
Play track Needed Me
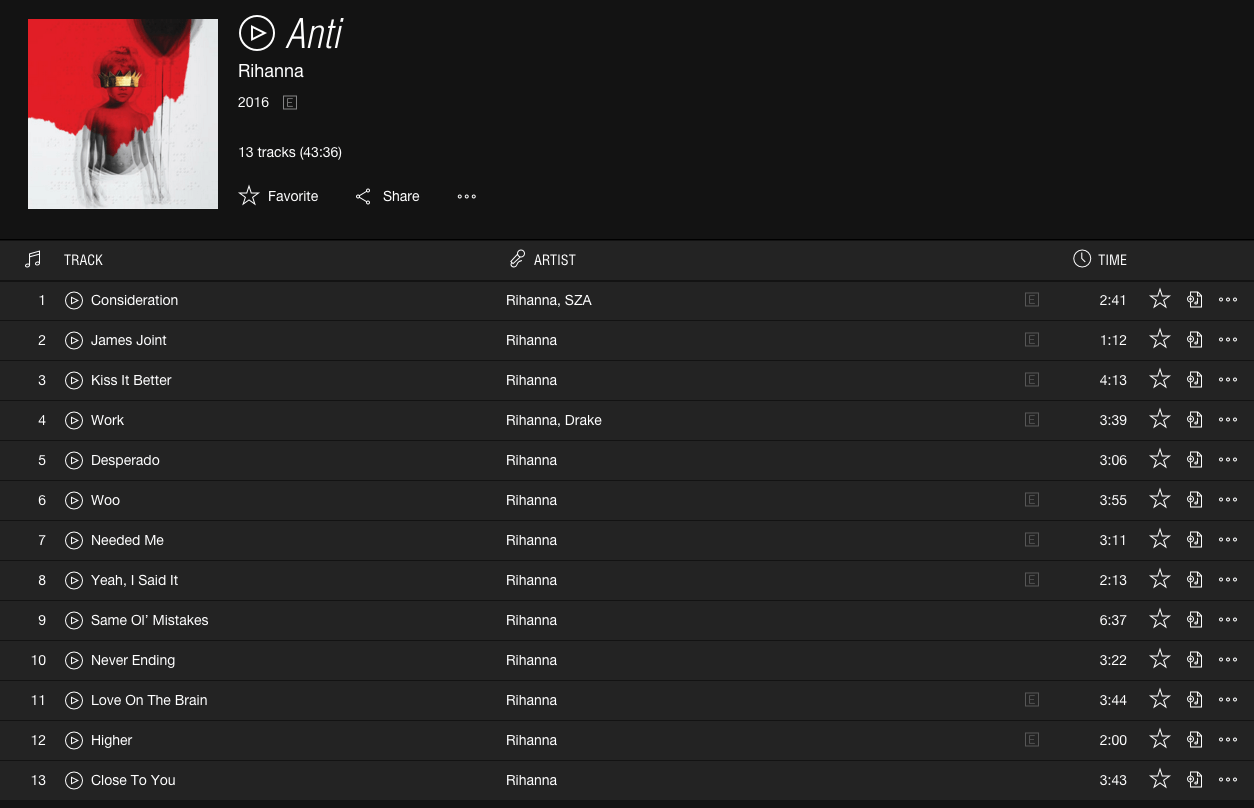(73, 540)
